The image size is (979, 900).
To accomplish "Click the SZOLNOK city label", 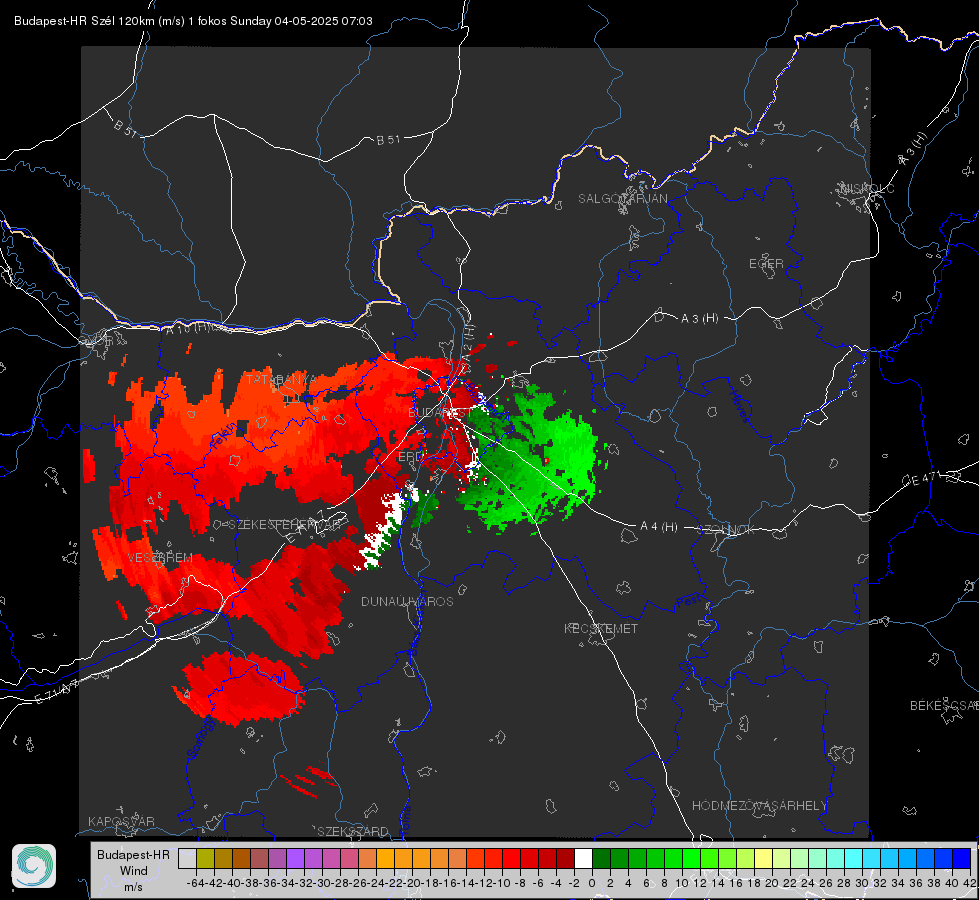I will click(x=726, y=530).
